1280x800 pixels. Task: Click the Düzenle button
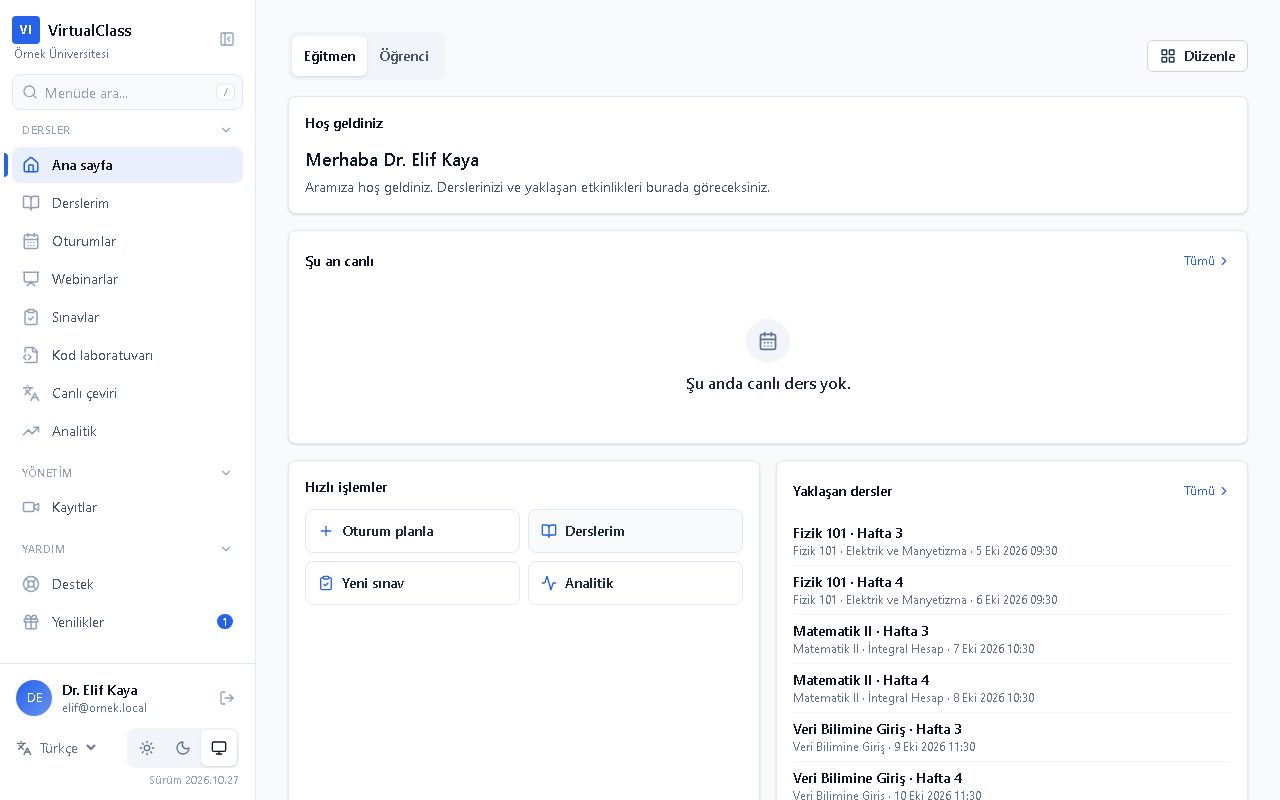point(1197,56)
